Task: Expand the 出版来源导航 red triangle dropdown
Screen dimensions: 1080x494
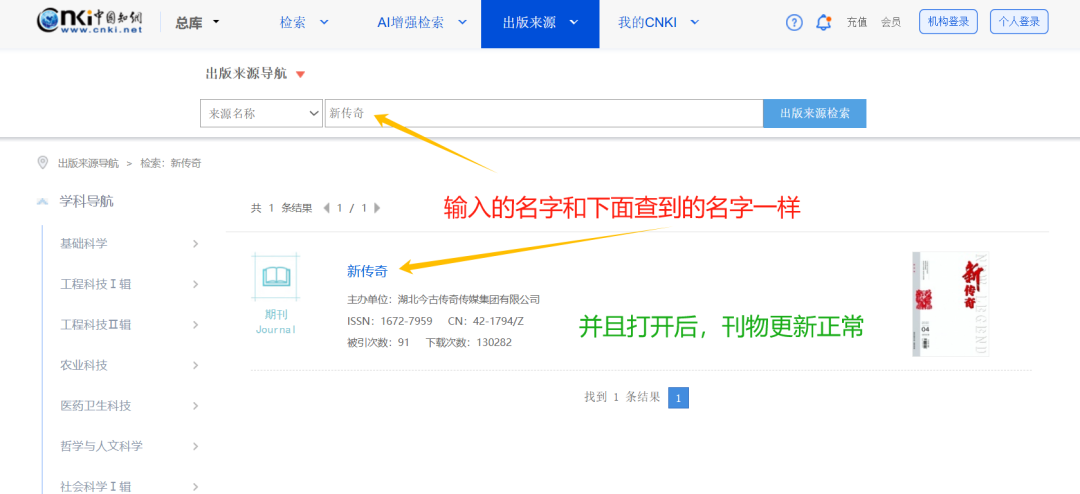Action: pos(300,74)
